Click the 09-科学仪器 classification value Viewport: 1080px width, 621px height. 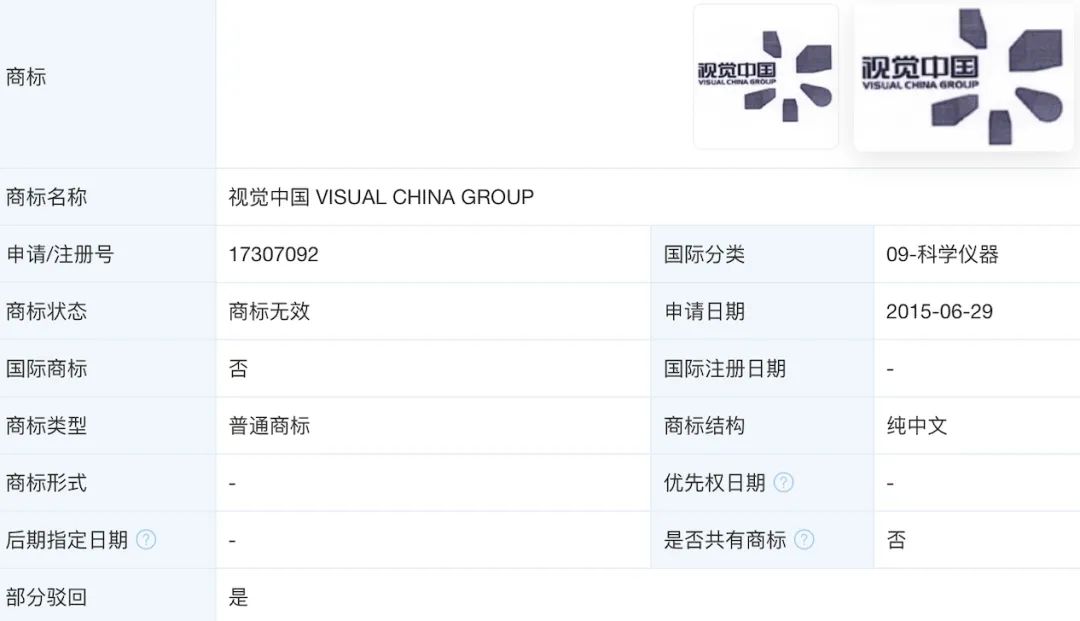[x=942, y=255]
